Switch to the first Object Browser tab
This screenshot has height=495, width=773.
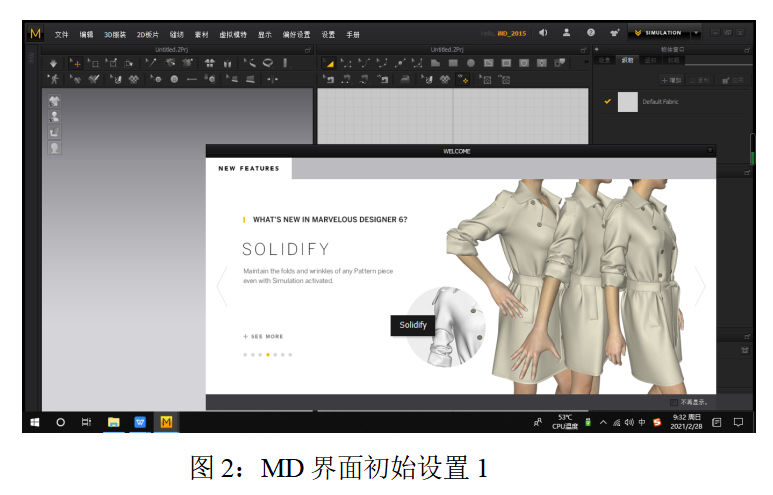(604, 60)
